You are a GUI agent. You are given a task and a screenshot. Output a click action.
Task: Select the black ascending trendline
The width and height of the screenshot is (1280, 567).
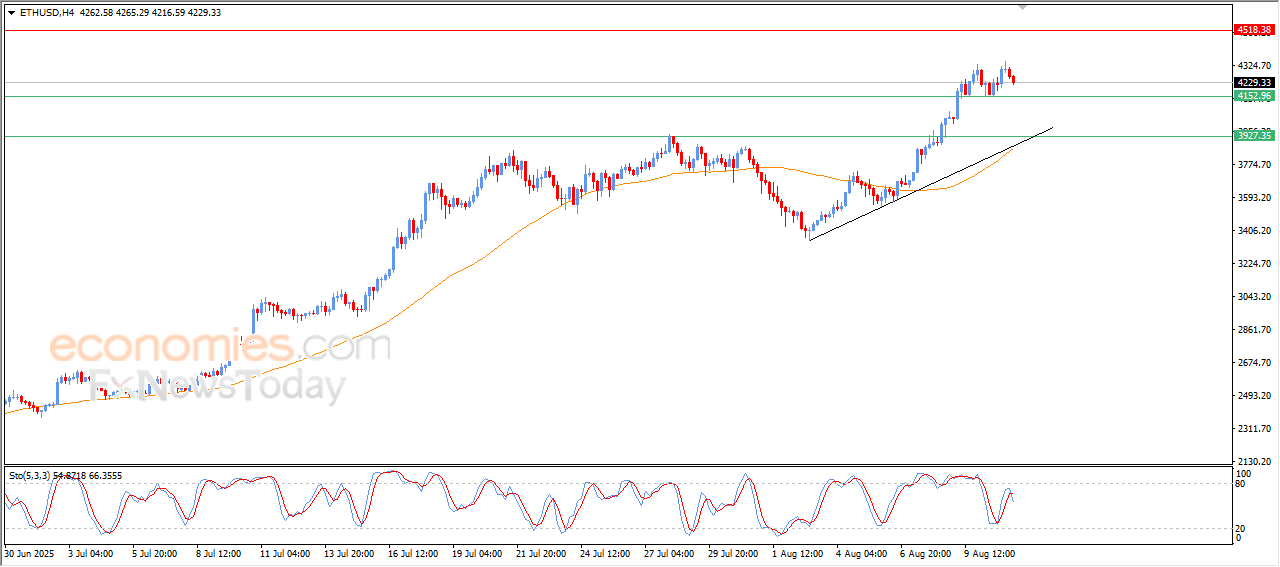pos(930,184)
